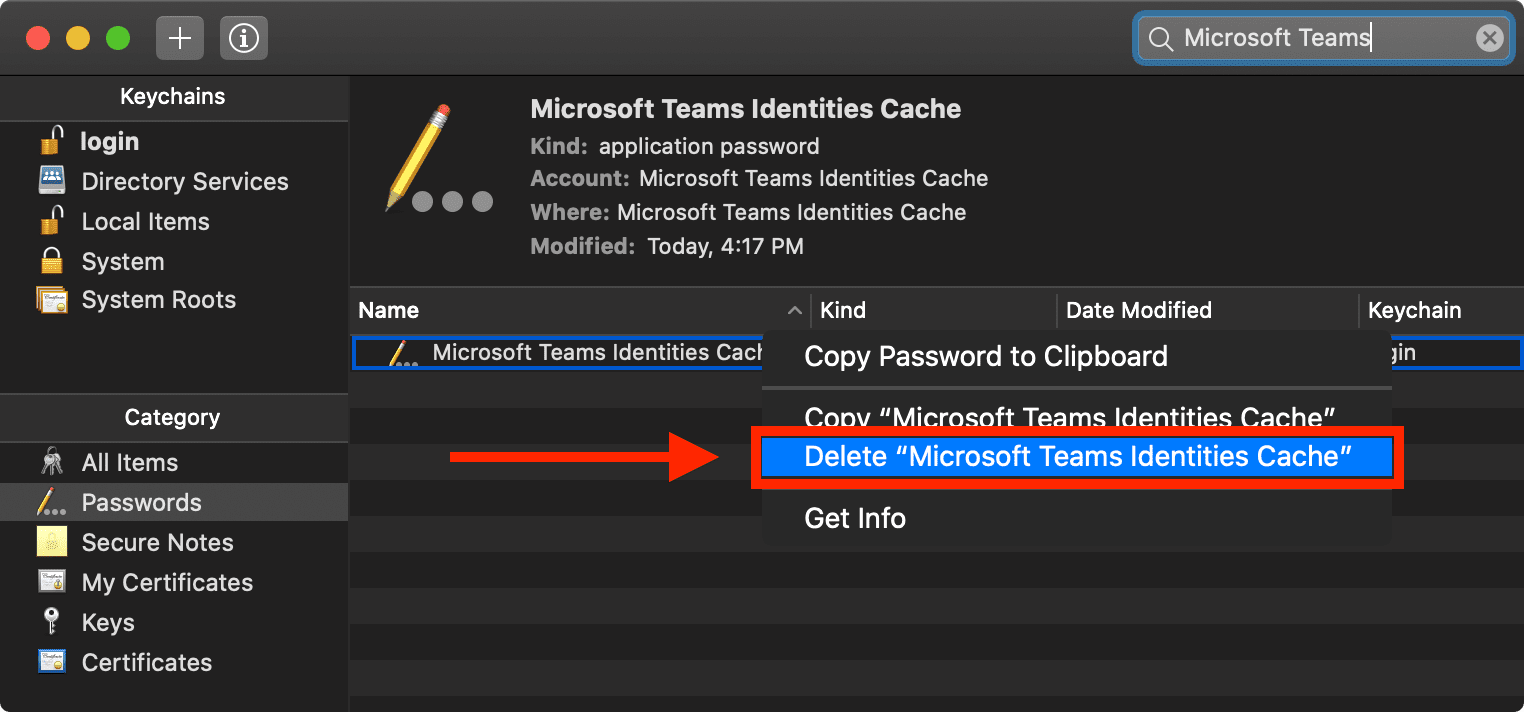Show My Certificates category
This screenshot has width=1524, height=712.
click(x=167, y=583)
